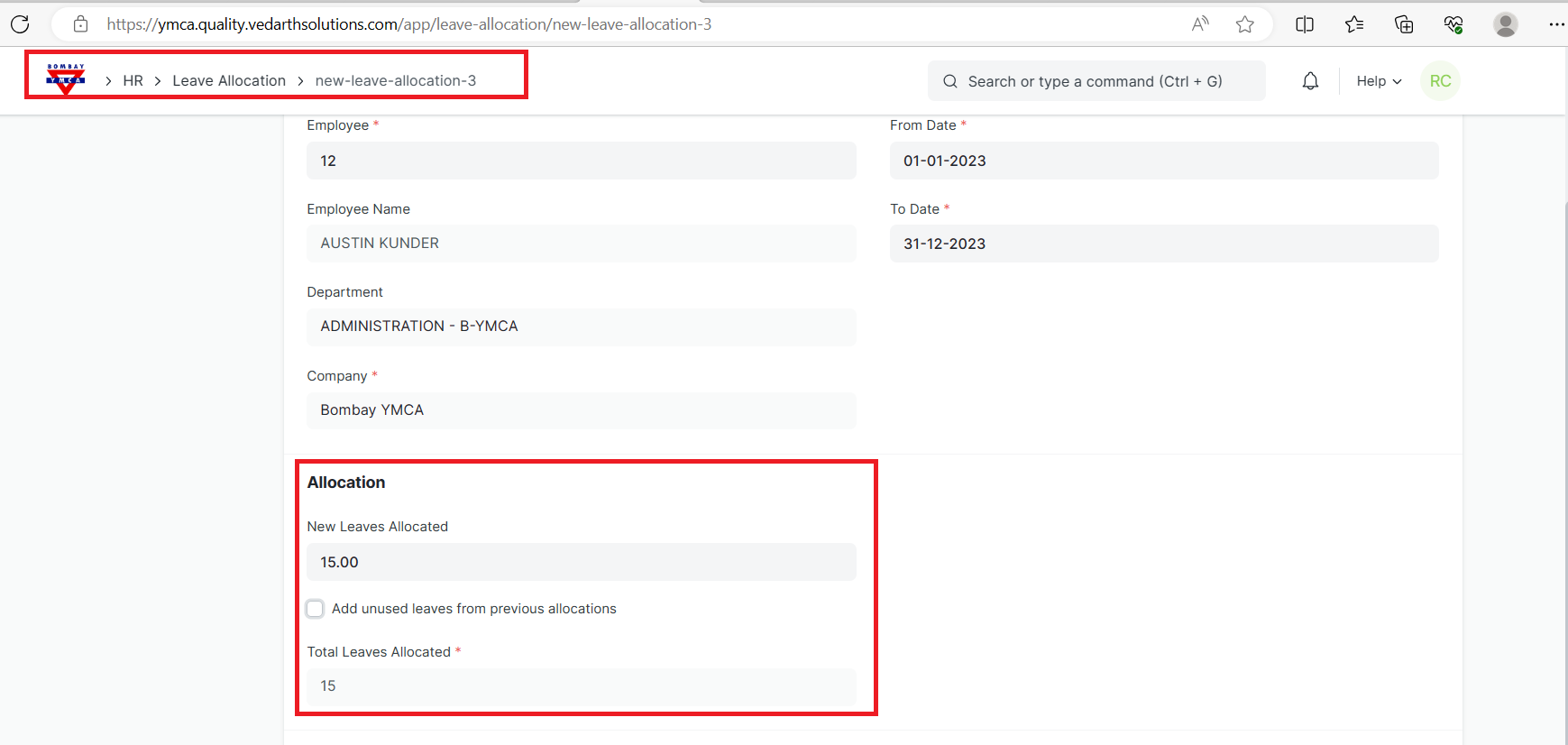
Task: Click the To Date field
Action: click(1163, 244)
